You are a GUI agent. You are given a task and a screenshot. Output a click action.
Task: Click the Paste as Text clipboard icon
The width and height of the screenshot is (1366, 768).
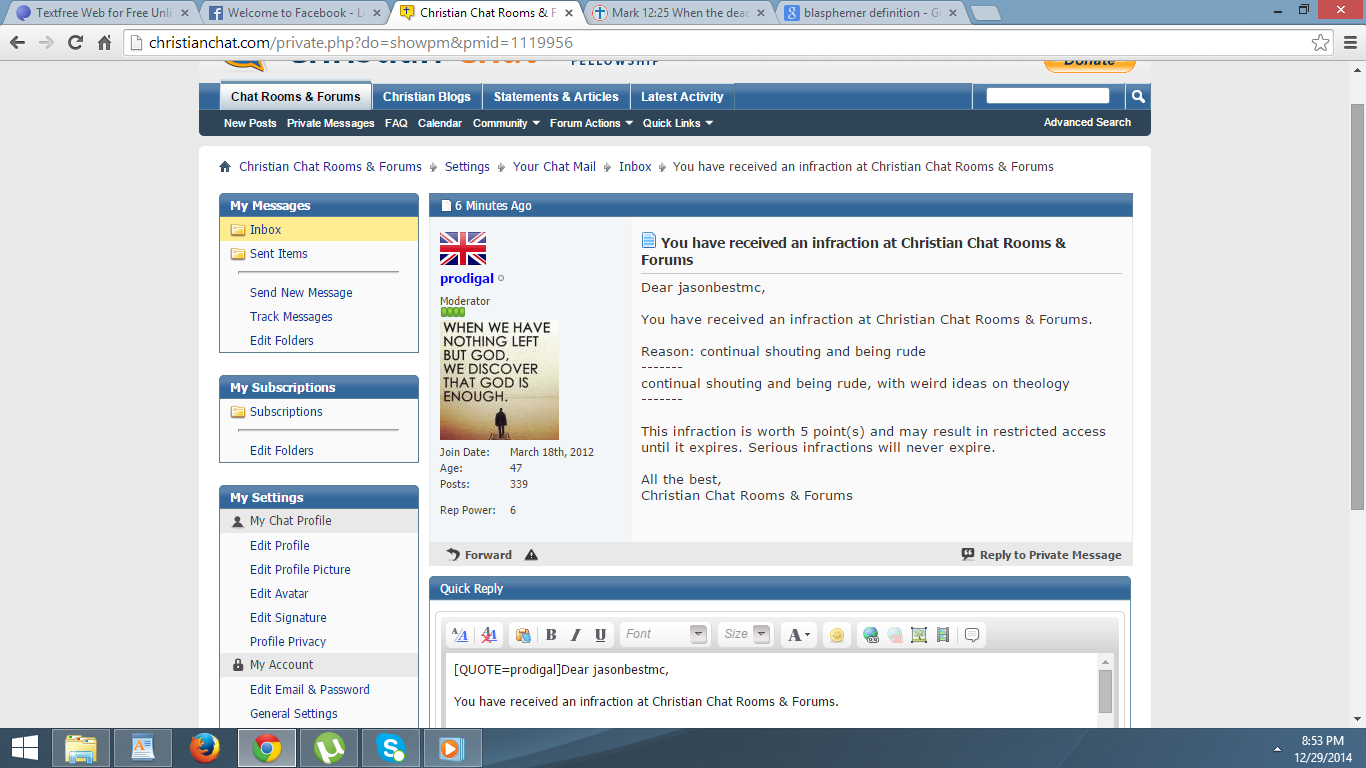[522, 635]
